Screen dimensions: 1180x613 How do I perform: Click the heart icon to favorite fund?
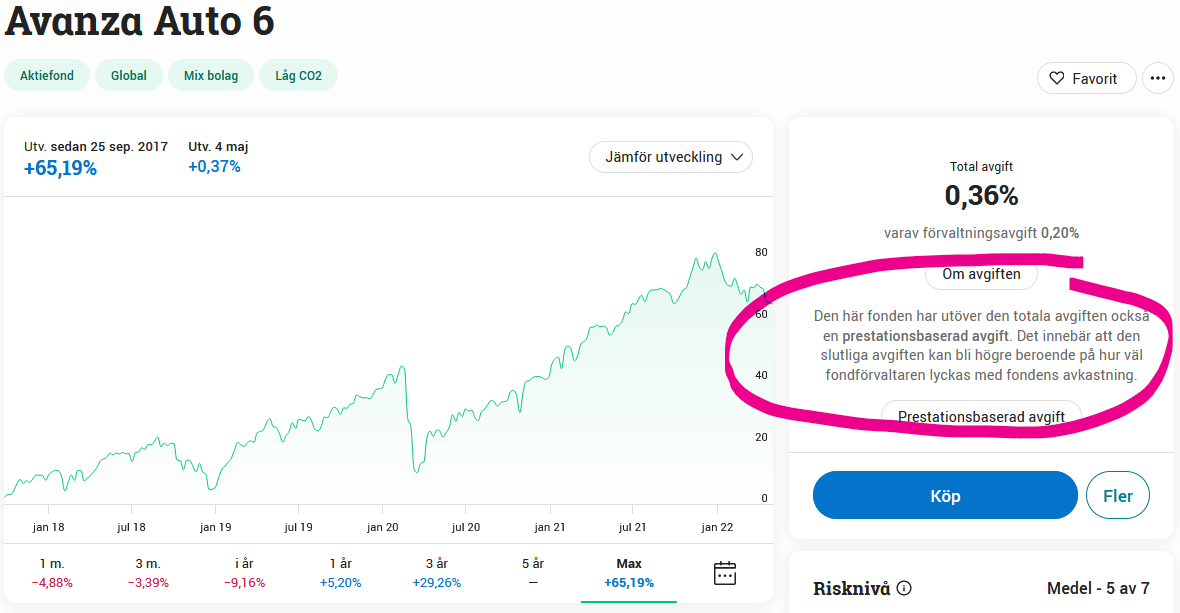[x=1057, y=78]
